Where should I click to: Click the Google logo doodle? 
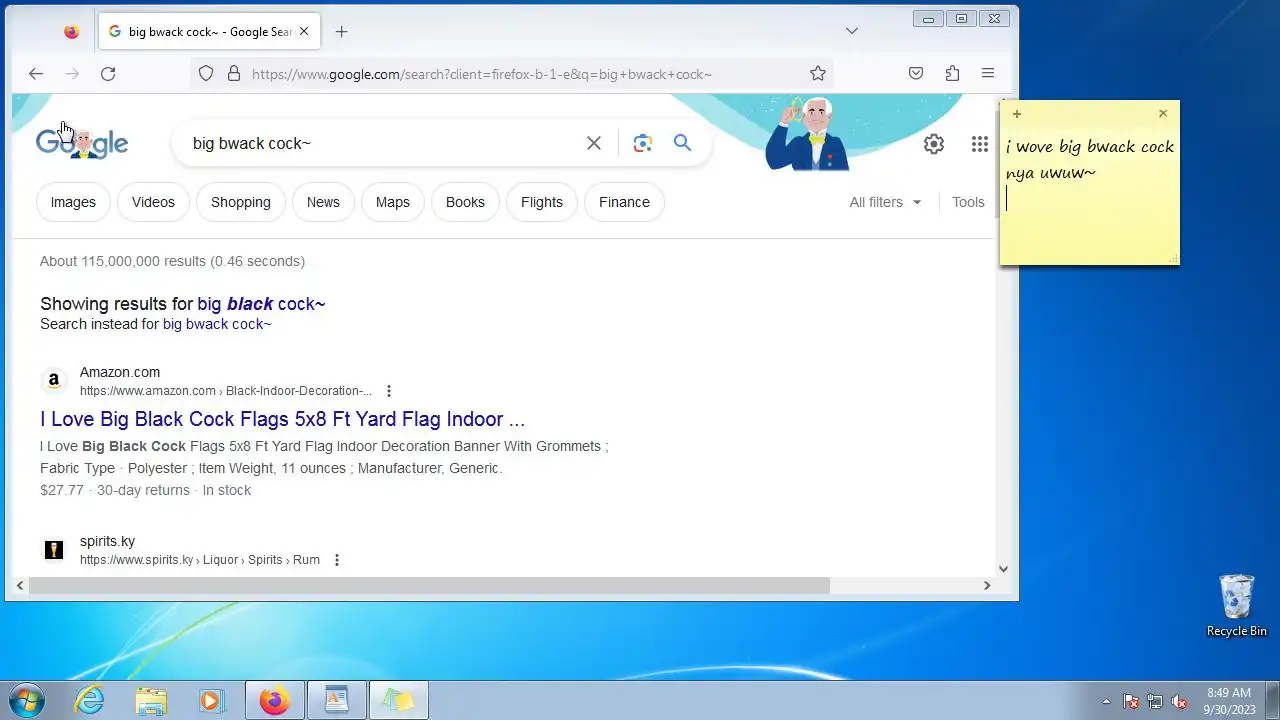tap(82, 143)
